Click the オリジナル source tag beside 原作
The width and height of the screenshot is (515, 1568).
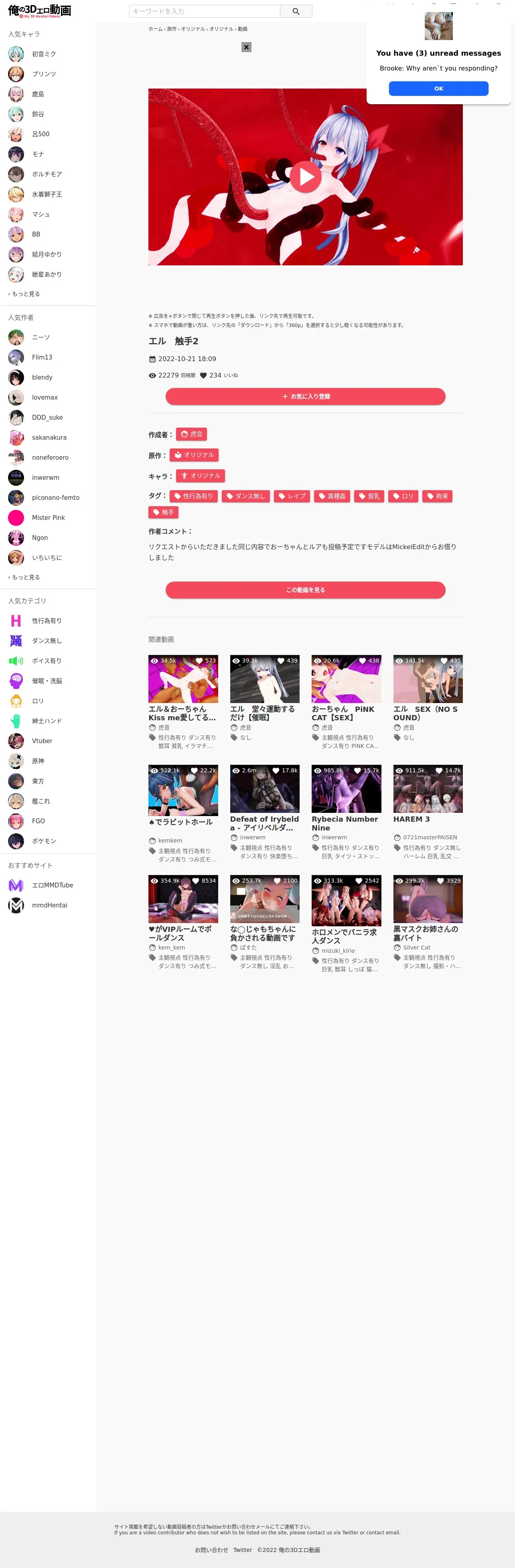click(x=194, y=455)
